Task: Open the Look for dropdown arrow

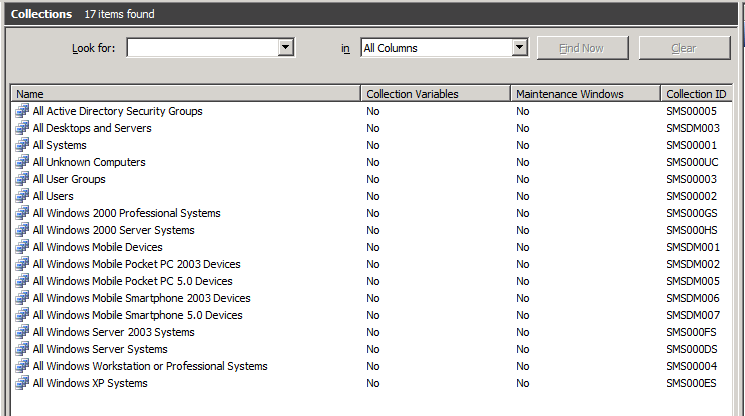Action: [285, 47]
